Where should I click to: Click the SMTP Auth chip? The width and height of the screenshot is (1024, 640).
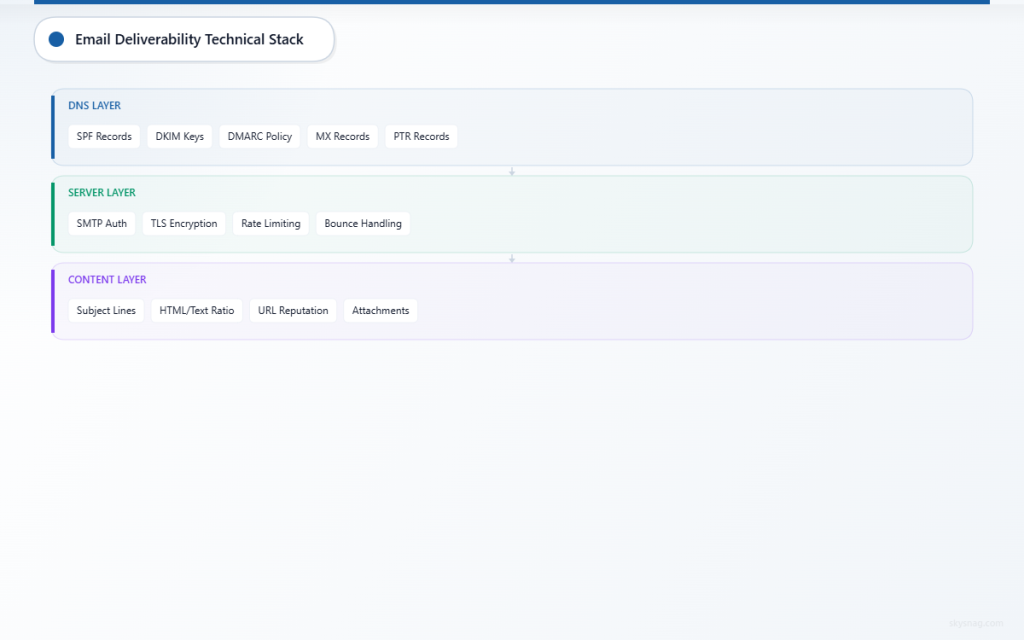tap(102, 224)
